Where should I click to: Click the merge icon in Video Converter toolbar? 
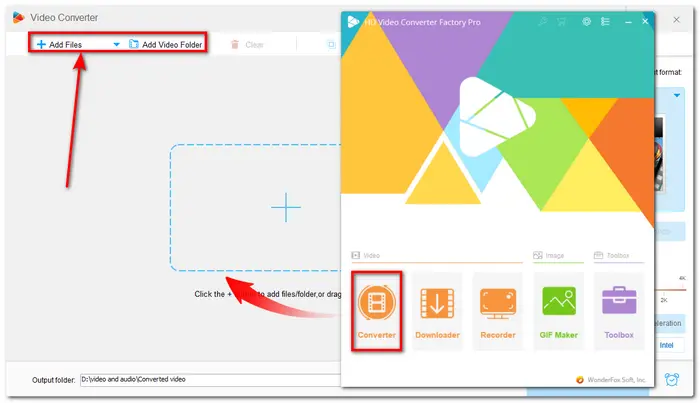point(331,44)
